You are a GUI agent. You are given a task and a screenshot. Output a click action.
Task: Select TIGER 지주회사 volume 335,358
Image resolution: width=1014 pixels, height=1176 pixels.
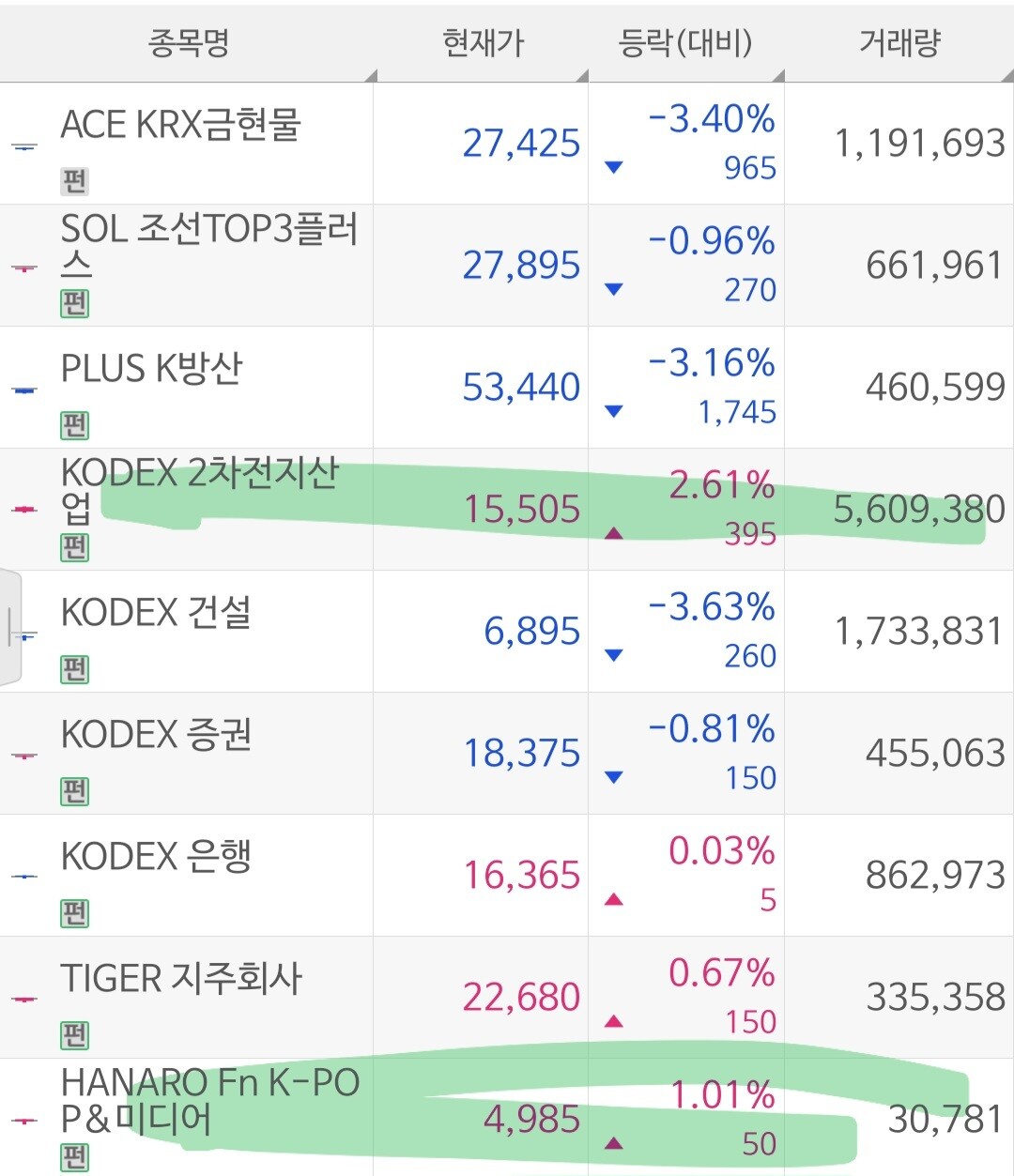click(935, 997)
